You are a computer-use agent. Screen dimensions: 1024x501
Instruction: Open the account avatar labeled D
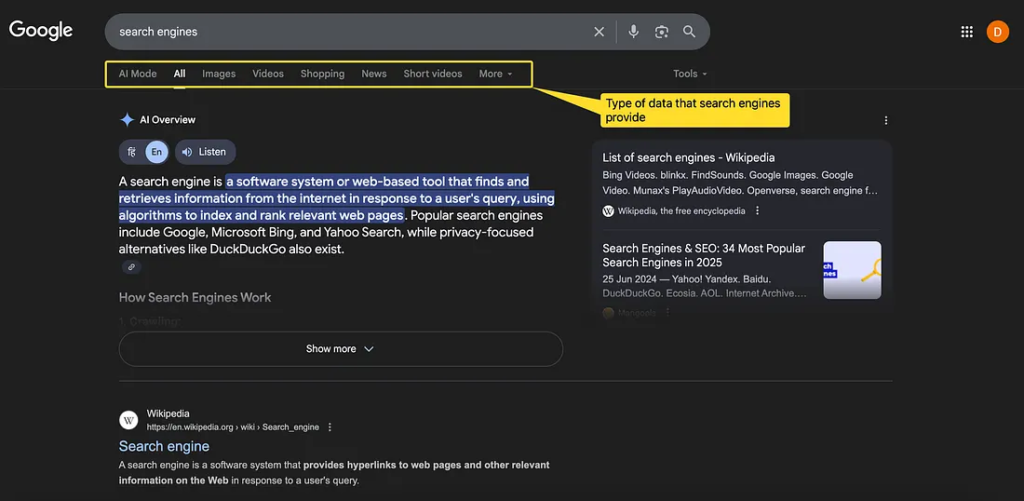tap(997, 31)
